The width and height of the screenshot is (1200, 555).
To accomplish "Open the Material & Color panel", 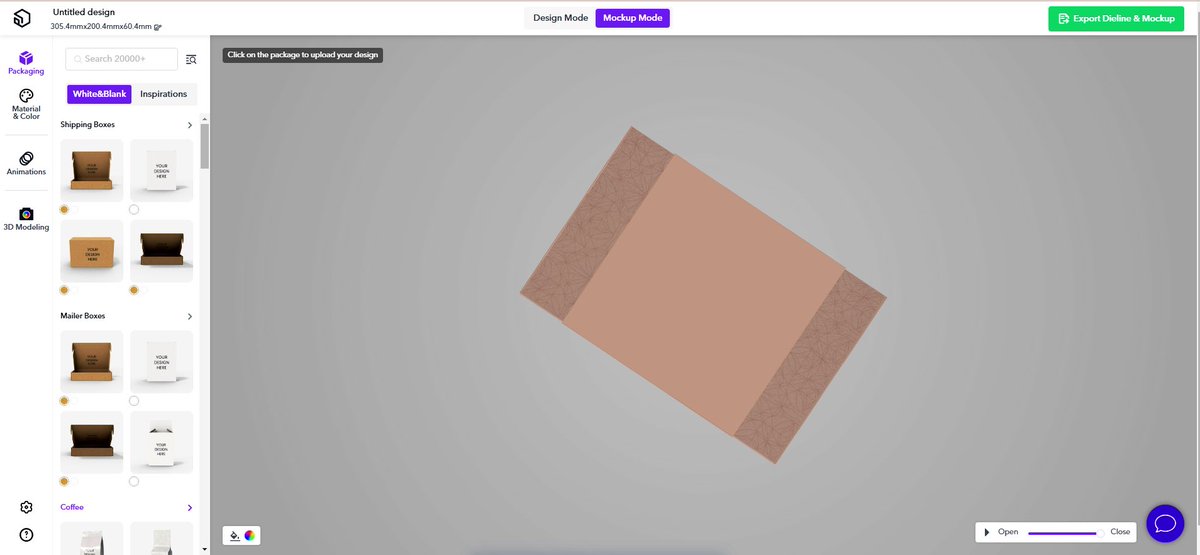I will point(26,104).
